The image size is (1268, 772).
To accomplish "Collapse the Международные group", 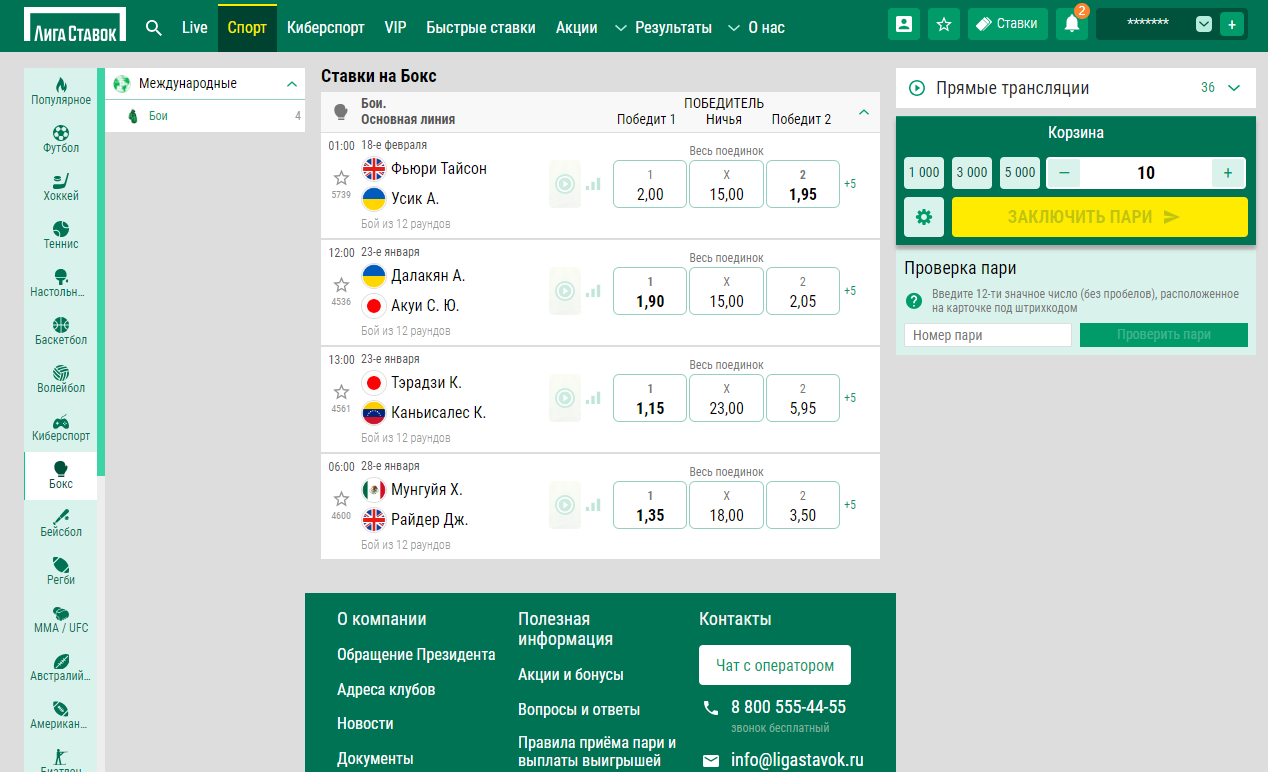I will coord(291,84).
